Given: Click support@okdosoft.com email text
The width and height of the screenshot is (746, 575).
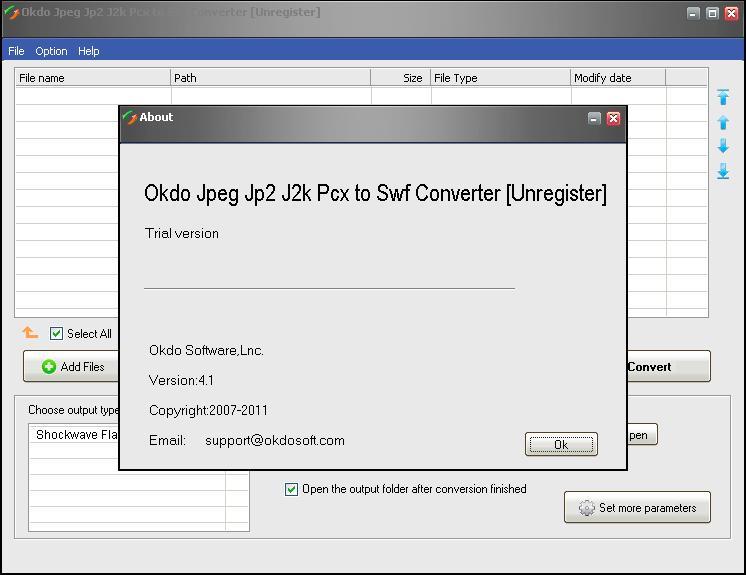Looking at the screenshot, I should [x=275, y=440].
